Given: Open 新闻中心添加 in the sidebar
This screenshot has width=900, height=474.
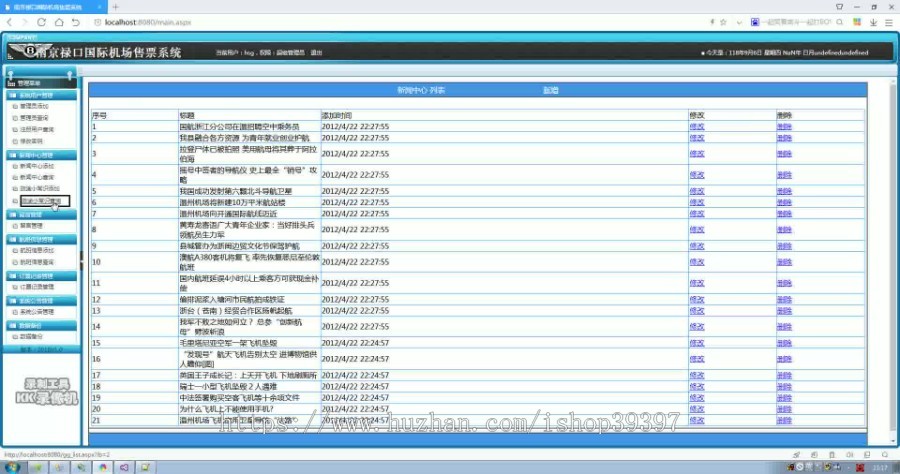Looking at the screenshot, I should (x=37, y=166).
